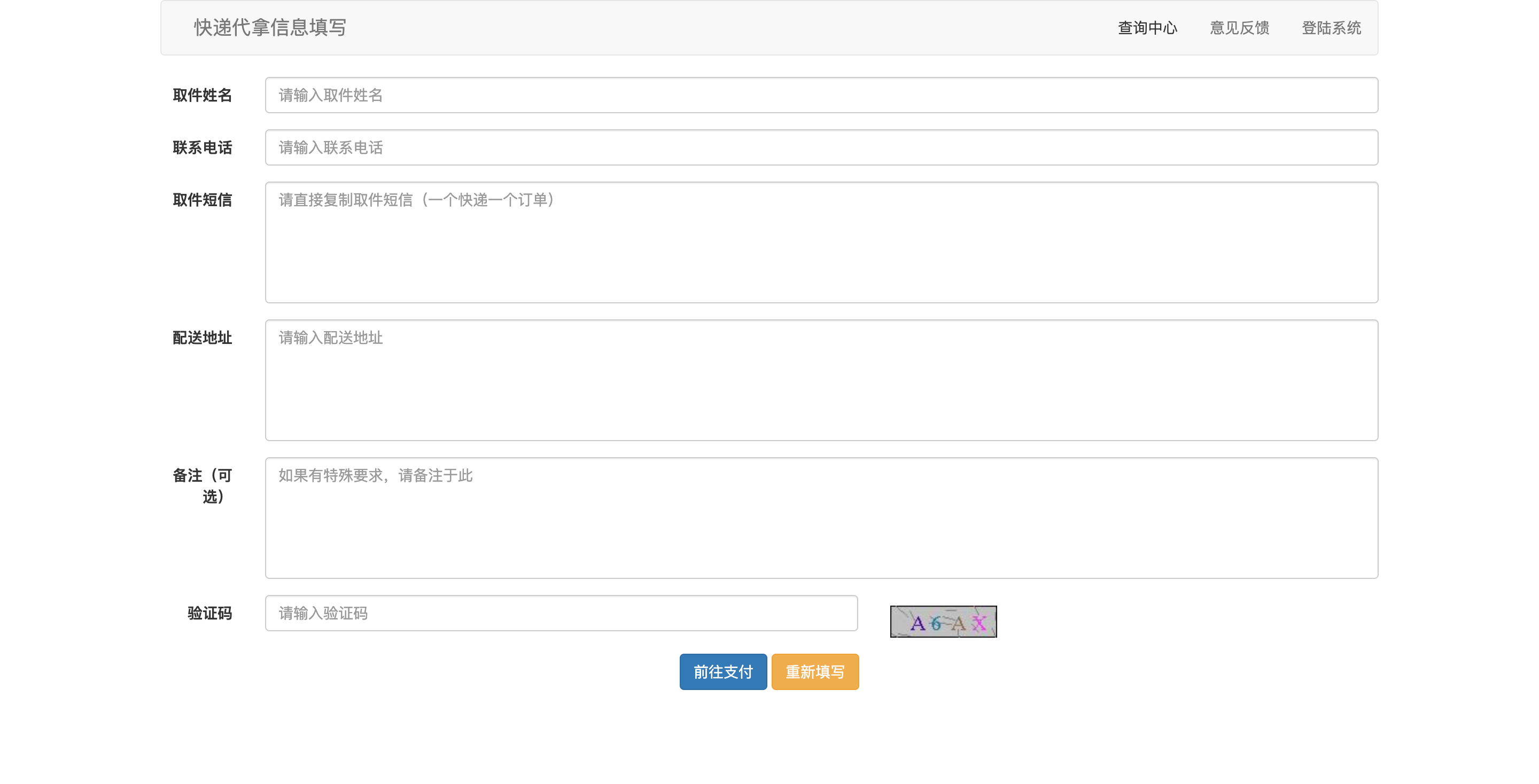The image size is (1539, 784).
Task: Click the 备注 optional remarks textarea
Action: (x=821, y=518)
